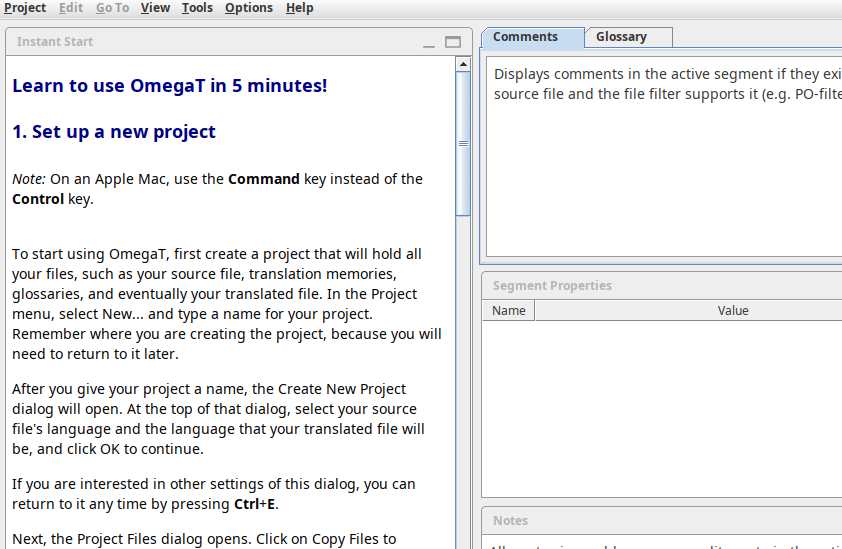
Task: Click the Value column header in Segment Properties
Action: tap(732, 311)
